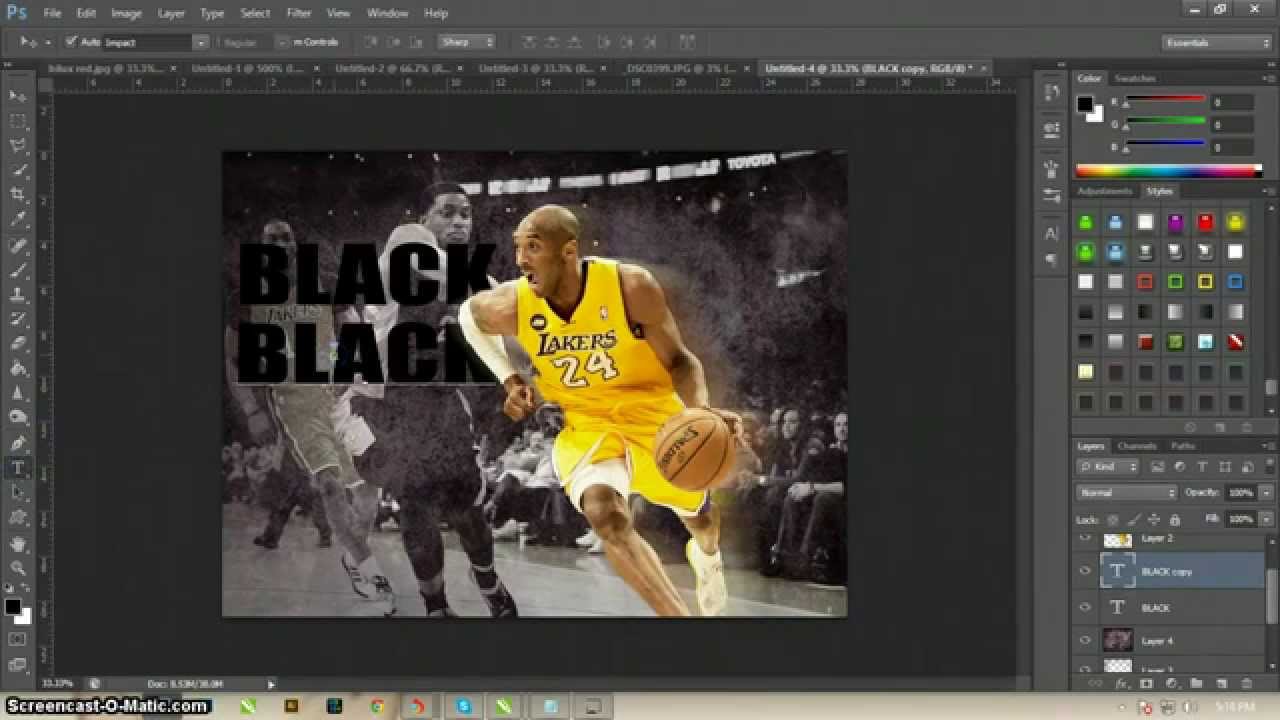Toggle the Auto-Select checkbox
Viewport: 1280px width, 720px height.
pyautogui.click(x=71, y=42)
